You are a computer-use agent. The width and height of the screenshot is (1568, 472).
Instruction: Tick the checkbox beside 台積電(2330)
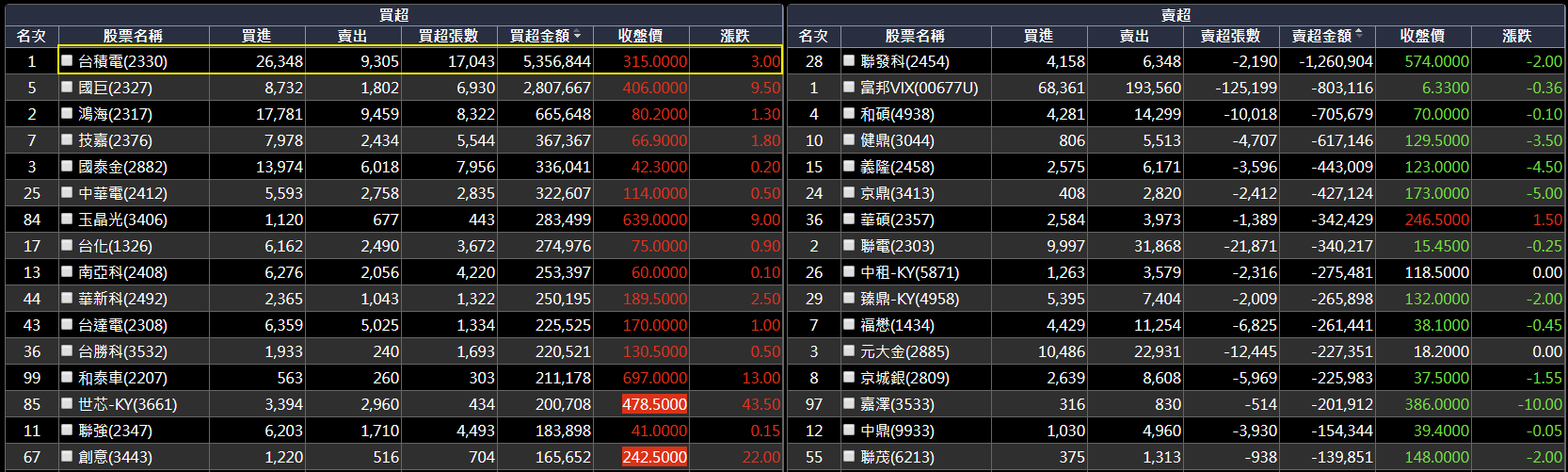point(67,60)
